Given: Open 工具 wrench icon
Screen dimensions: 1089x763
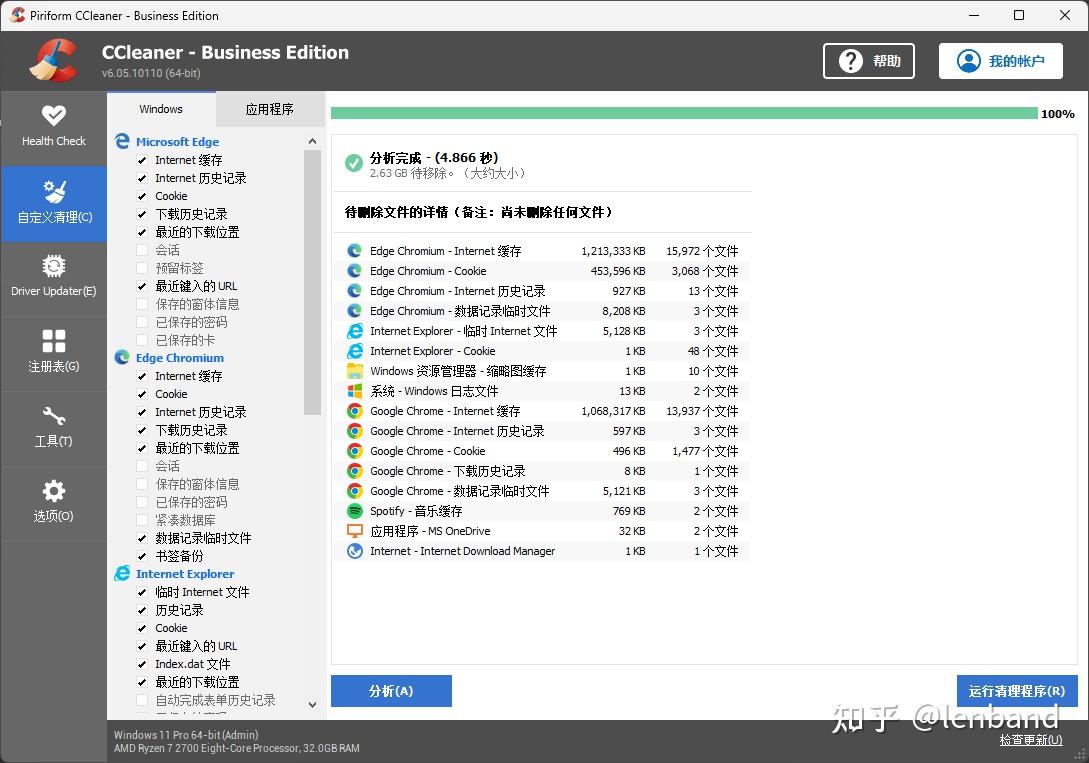Looking at the screenshot, I should click(53, 416).
